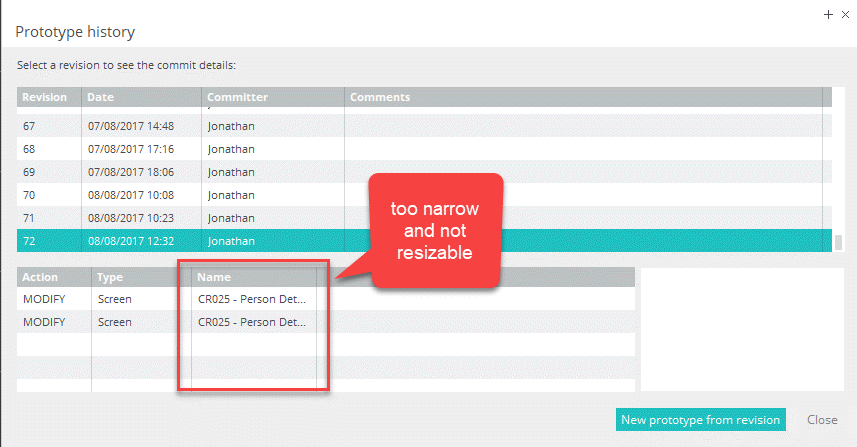Click the plus icon to maximize dialog
Image resolution: width=857 pixels, height=447 pixels.
(x=827, y=14)
